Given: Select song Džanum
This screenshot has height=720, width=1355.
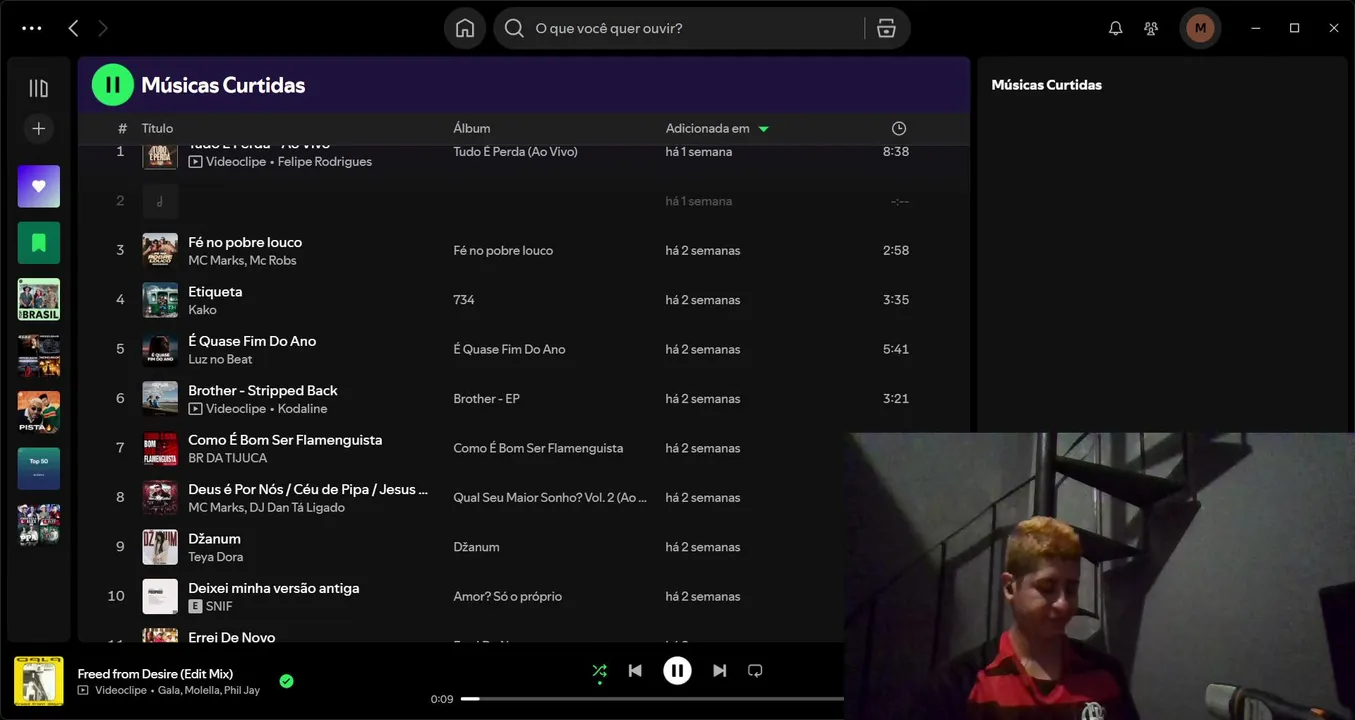Looking at the screenshot, I should point(214,538).
